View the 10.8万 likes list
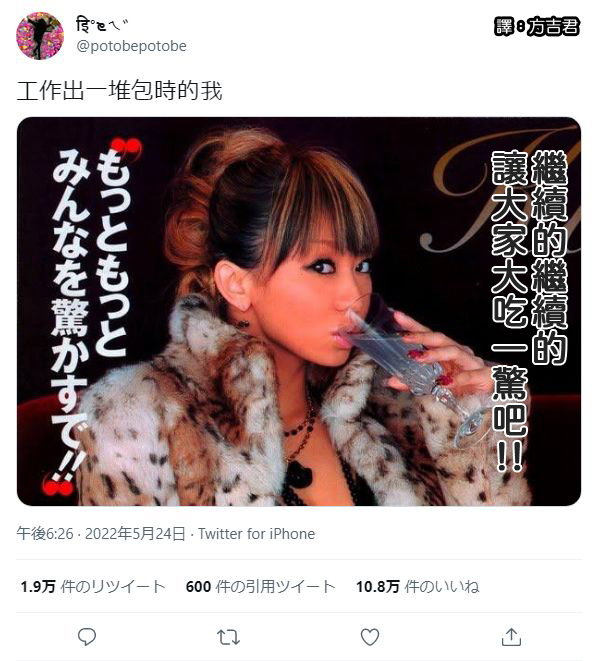The image size is (598, 661). coord(418,586)
